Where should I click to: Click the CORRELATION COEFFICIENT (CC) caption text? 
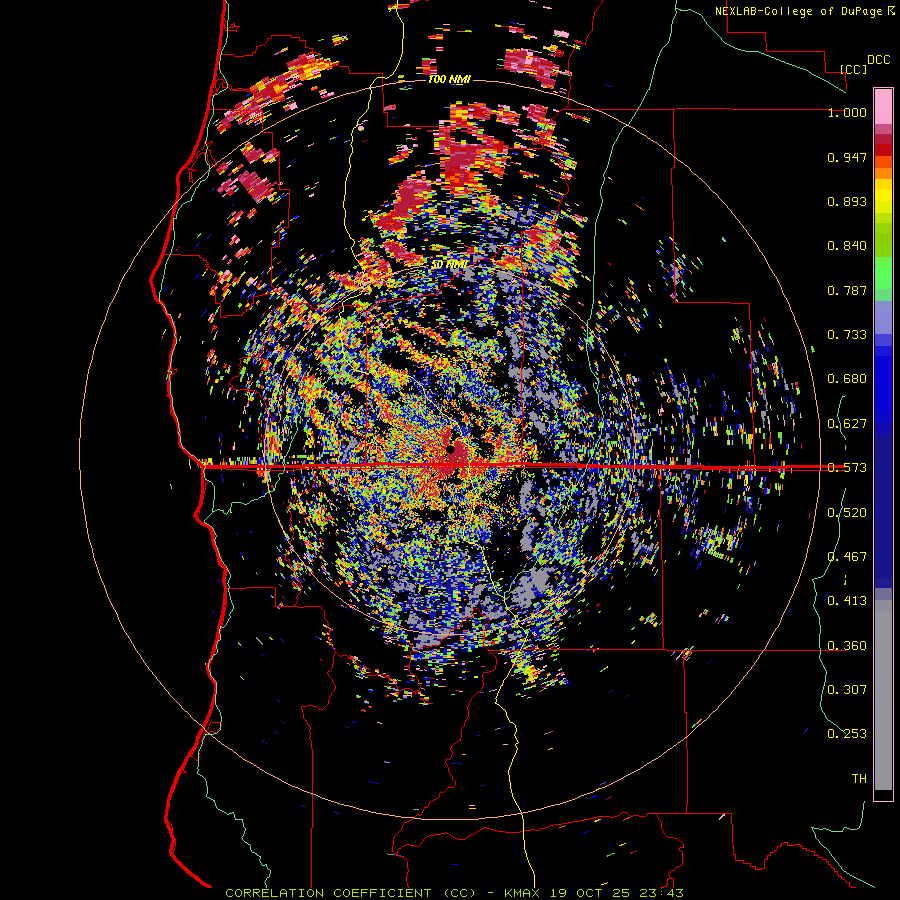(351, 893)
